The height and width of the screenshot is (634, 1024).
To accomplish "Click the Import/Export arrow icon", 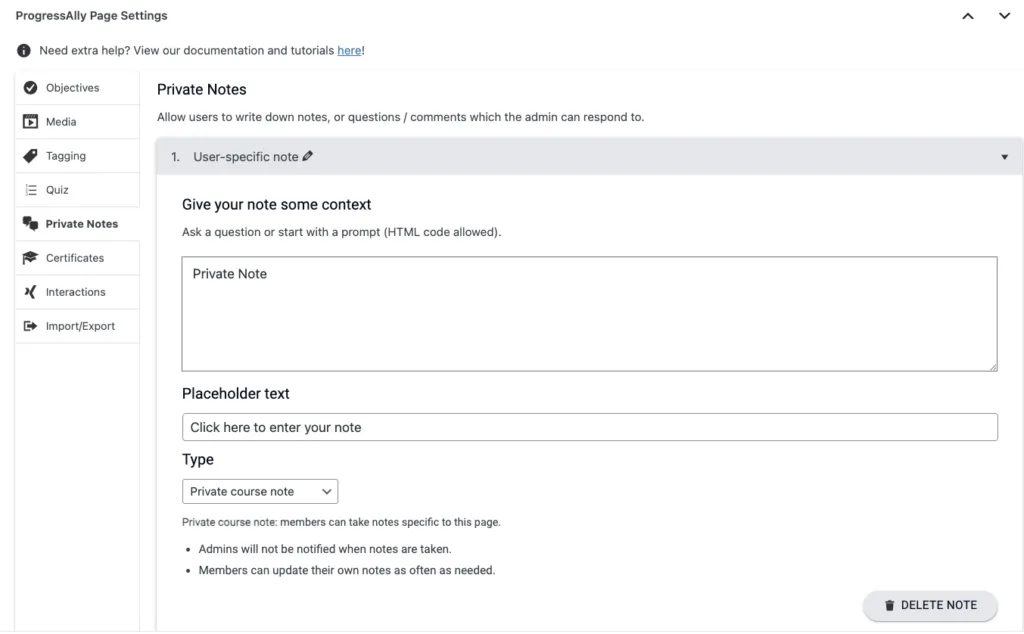I will point(30,326).
